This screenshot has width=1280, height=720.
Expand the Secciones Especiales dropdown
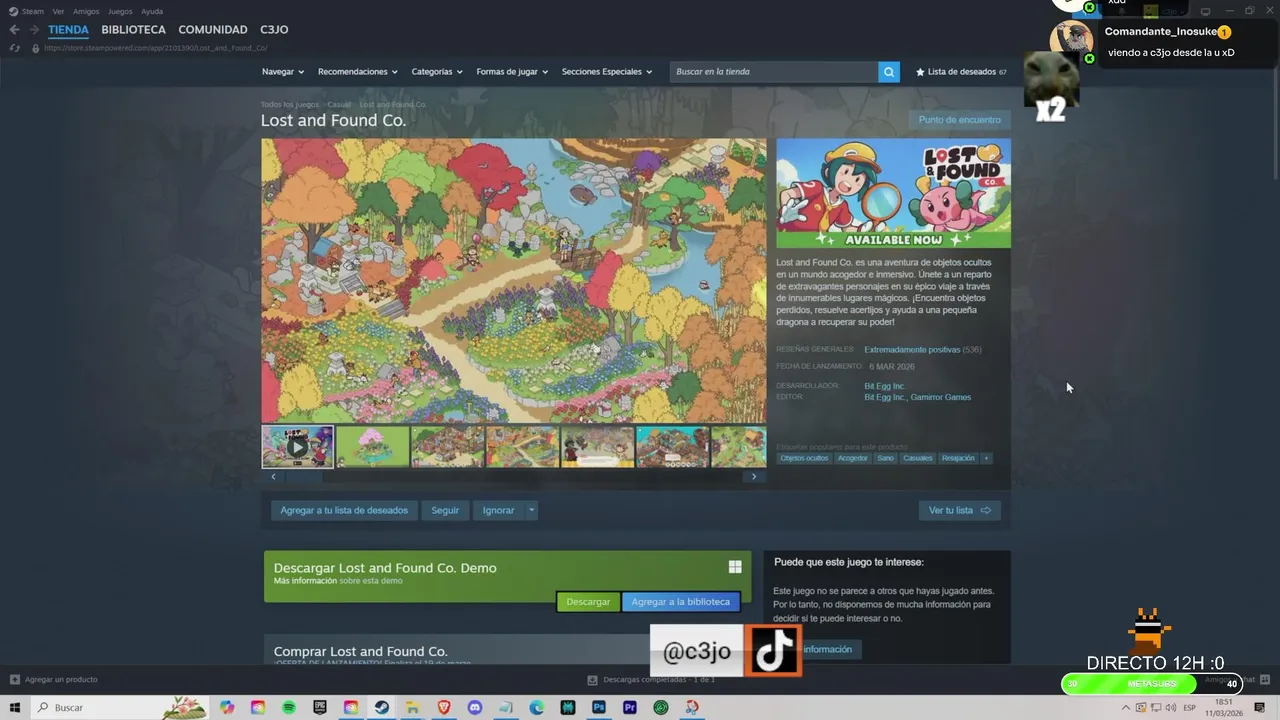[607, 72]
